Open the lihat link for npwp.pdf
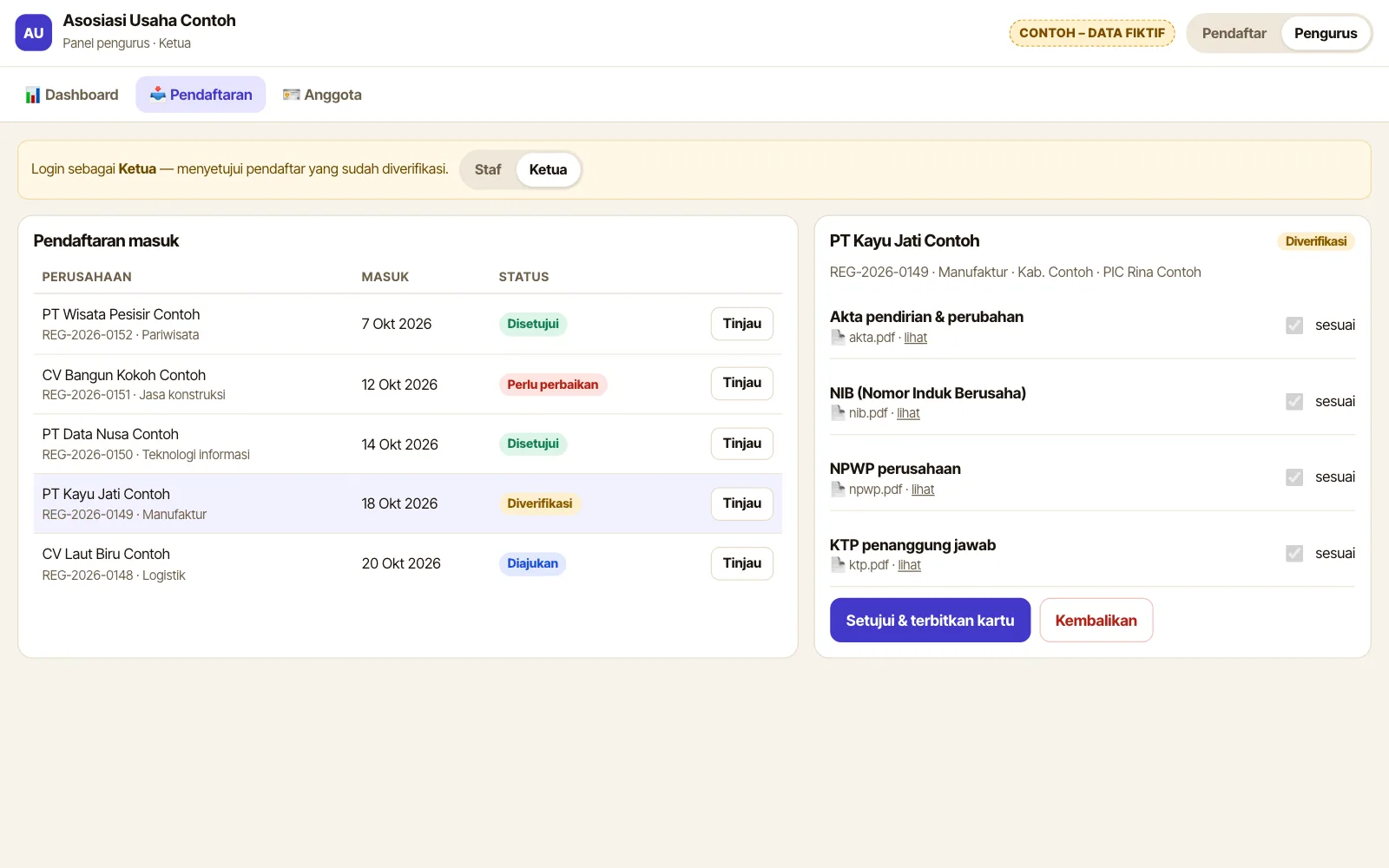Screen dimensions: 1389x868 tap(923, 490)
